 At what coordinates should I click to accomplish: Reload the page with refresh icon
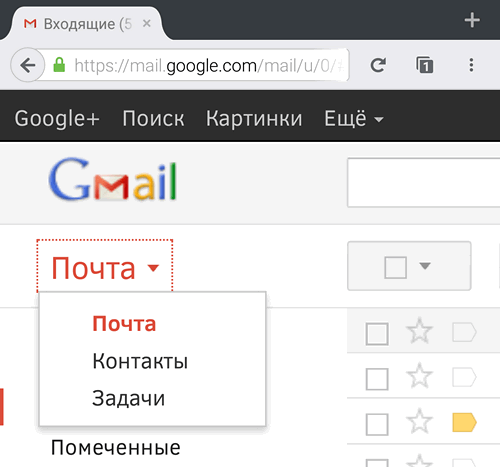tap(378, 65)
